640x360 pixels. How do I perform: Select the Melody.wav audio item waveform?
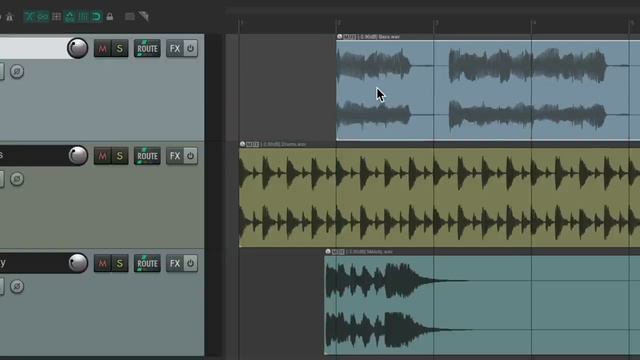(482, 305)
